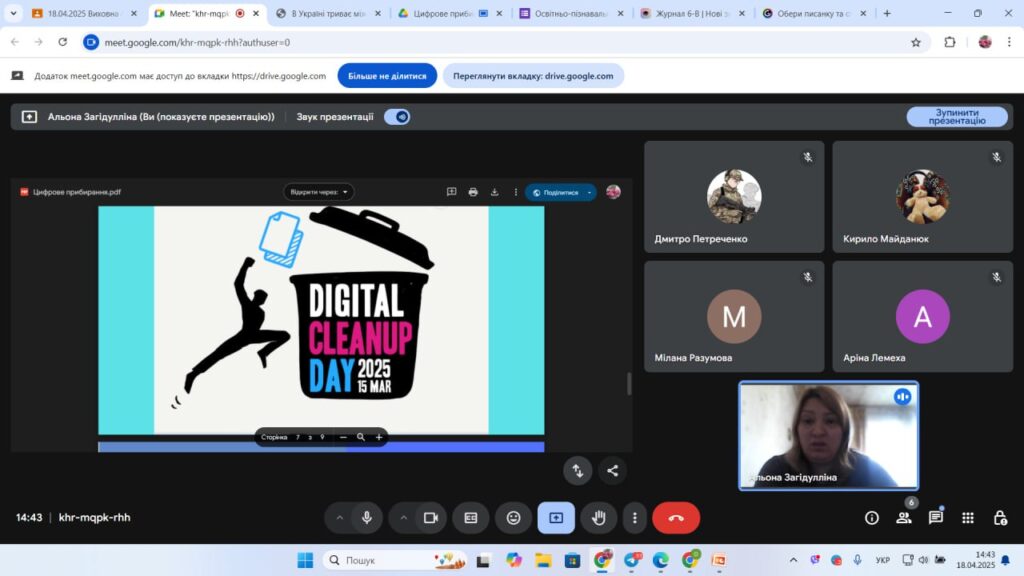1024x576 pixels.
Task: Reload the Meet page
Action: [63, 42]
